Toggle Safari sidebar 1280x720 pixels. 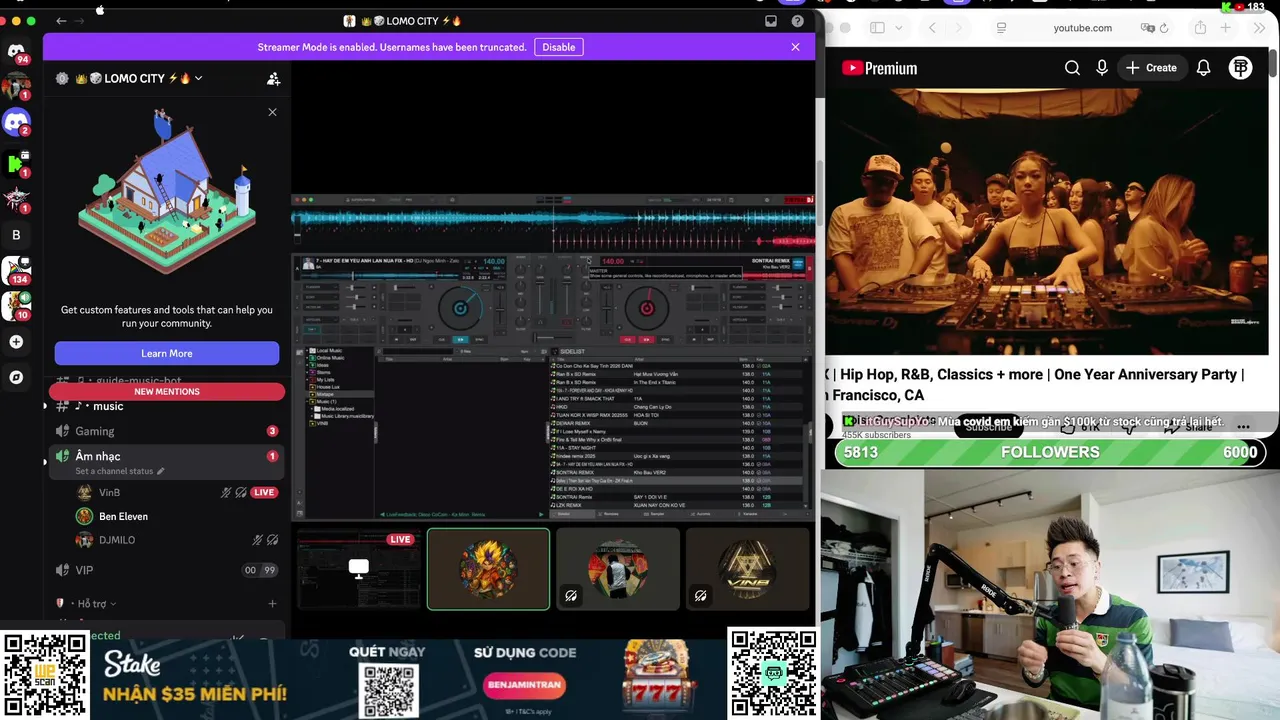(x=877, y=28)
